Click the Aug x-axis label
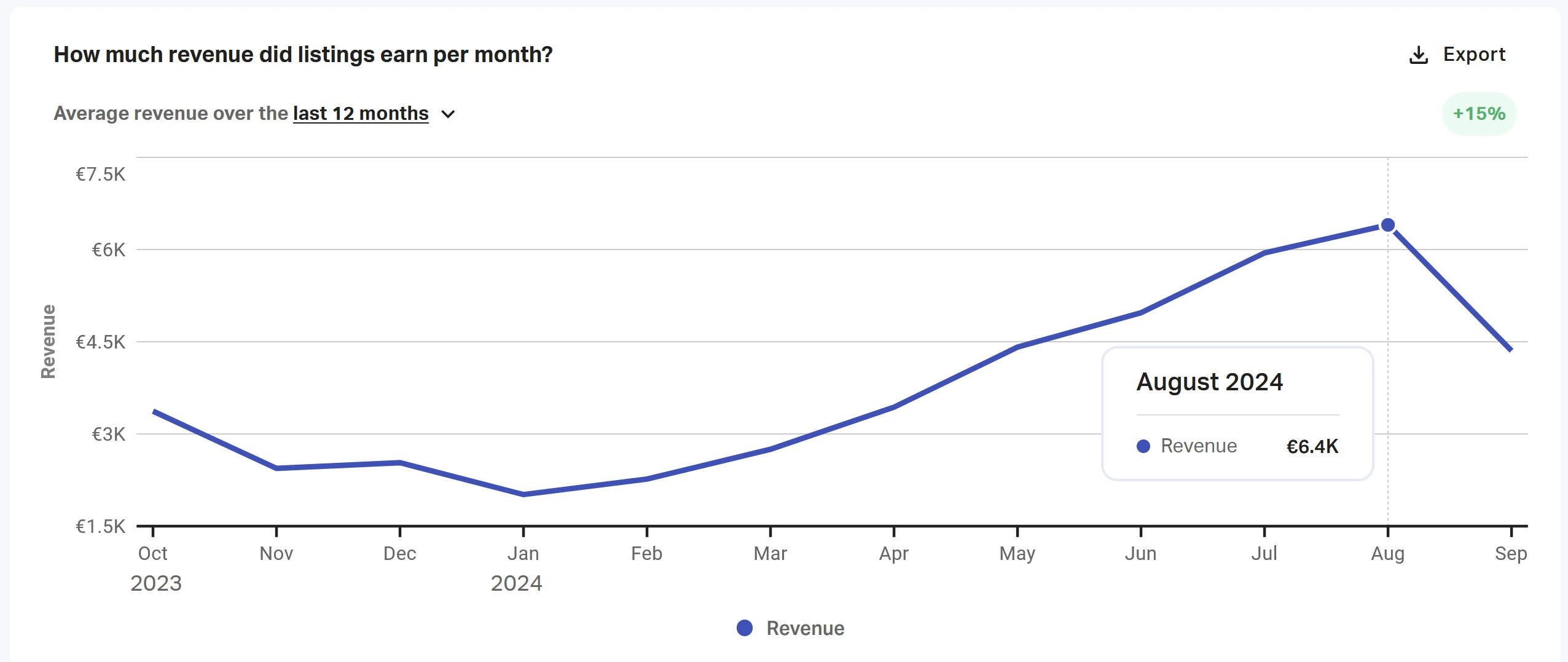 click(1388, 553)
